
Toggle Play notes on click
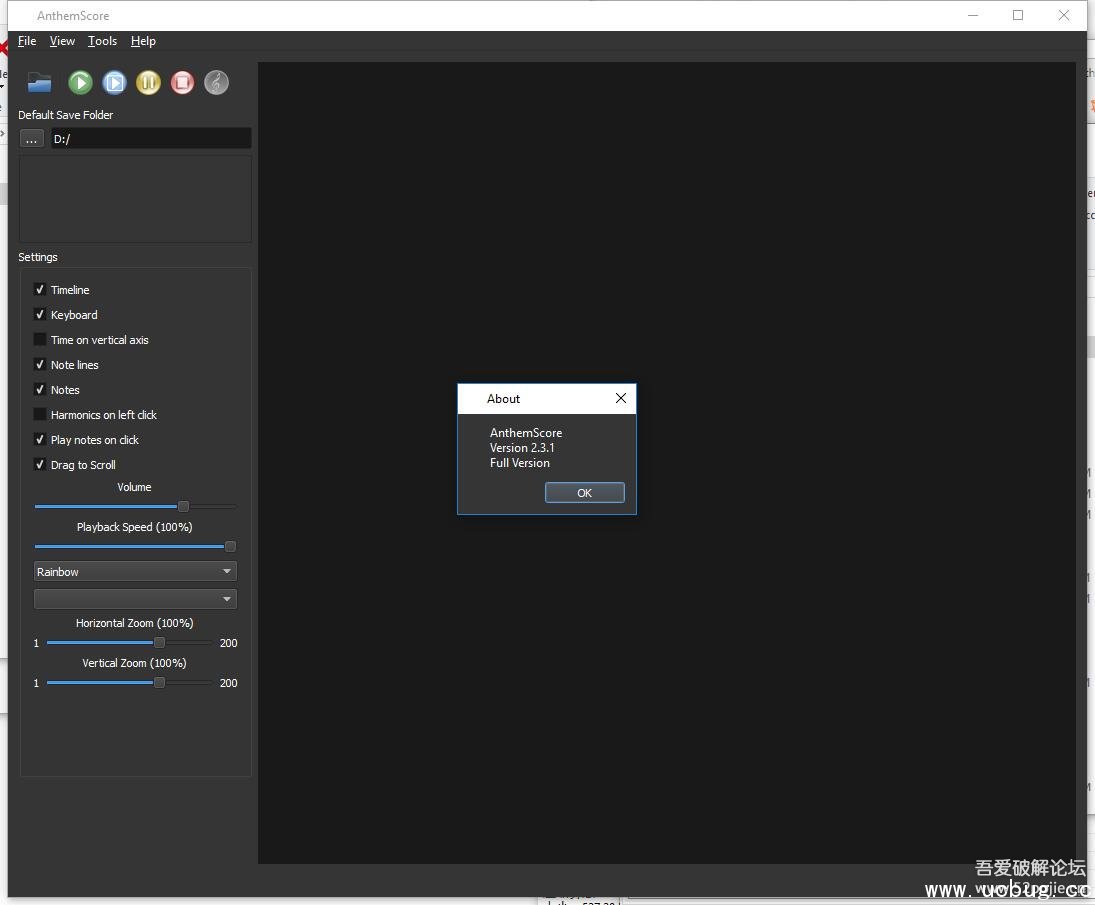40,440
